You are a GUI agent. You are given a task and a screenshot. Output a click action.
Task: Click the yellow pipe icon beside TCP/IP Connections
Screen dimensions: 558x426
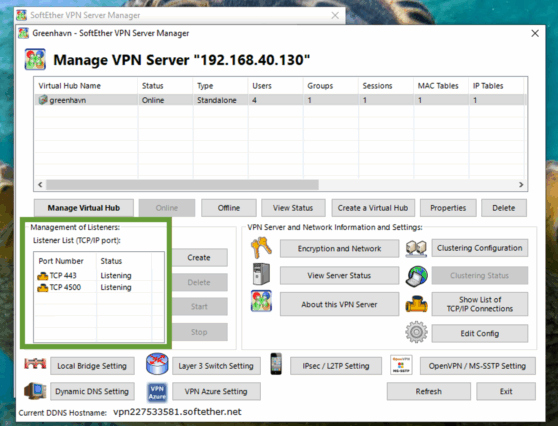(x=416, y=304)
